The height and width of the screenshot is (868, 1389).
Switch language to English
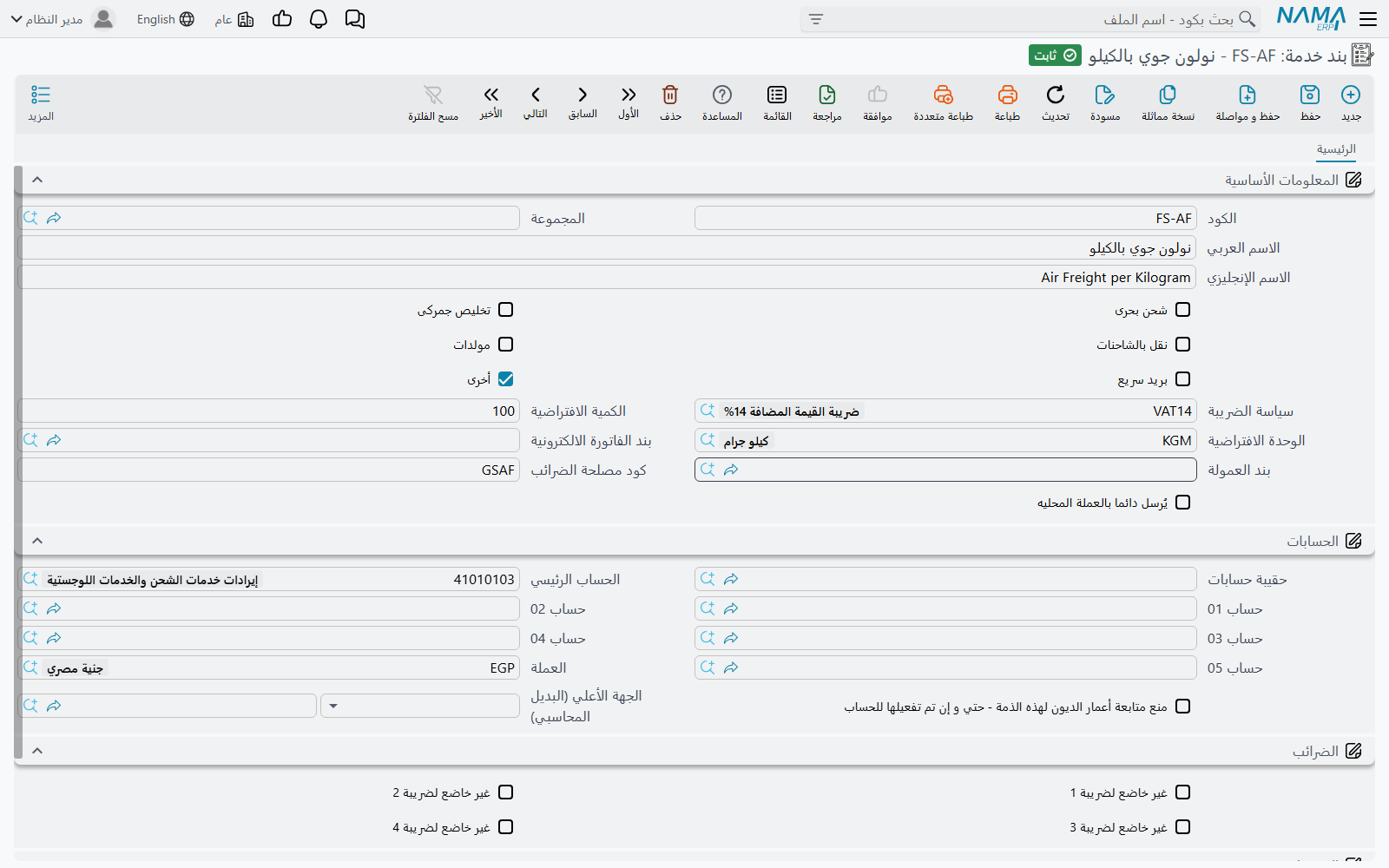coord(165,19)
